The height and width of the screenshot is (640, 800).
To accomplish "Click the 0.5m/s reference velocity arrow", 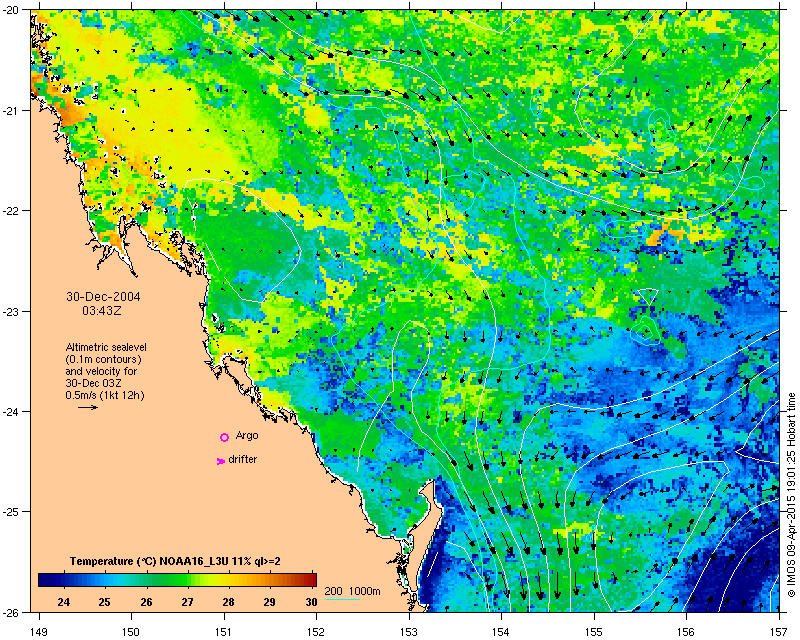I will (x=88, y=407).
